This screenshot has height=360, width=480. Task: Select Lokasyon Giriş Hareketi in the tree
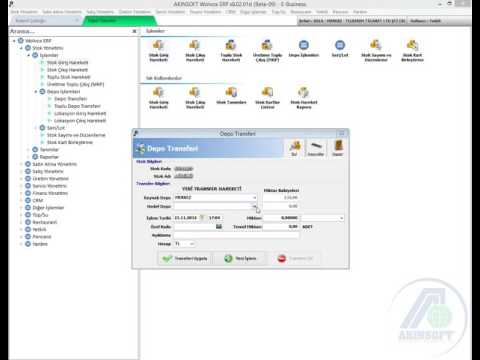tap(80, 113)
